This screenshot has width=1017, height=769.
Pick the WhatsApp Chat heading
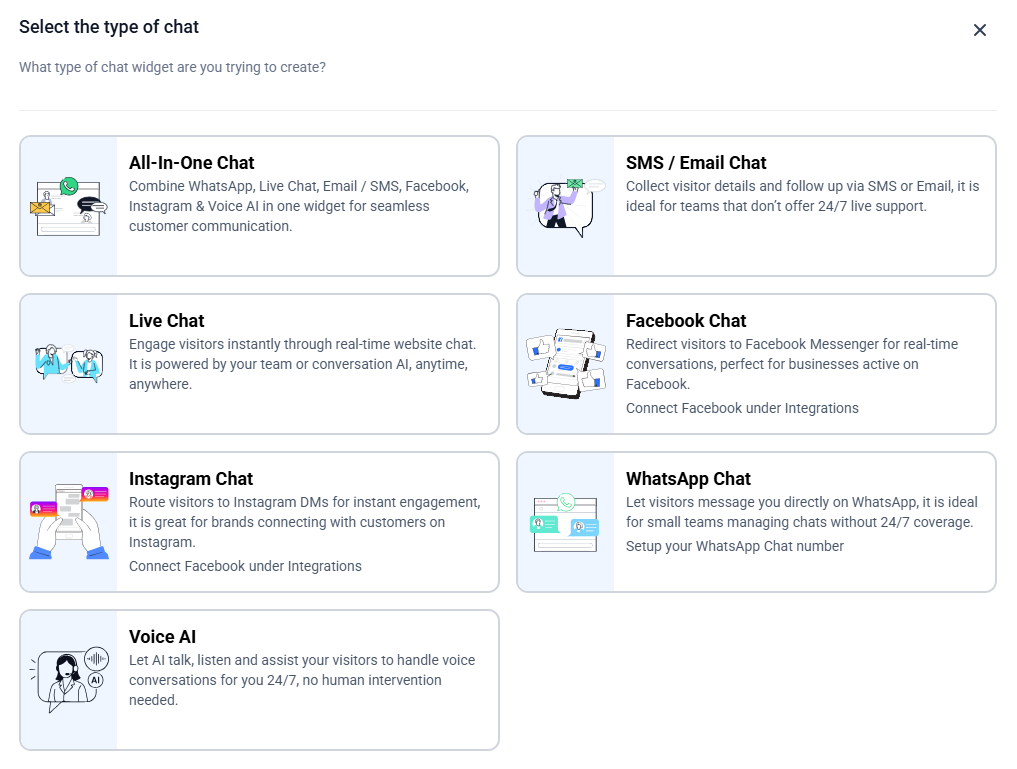tap(688, 479)
